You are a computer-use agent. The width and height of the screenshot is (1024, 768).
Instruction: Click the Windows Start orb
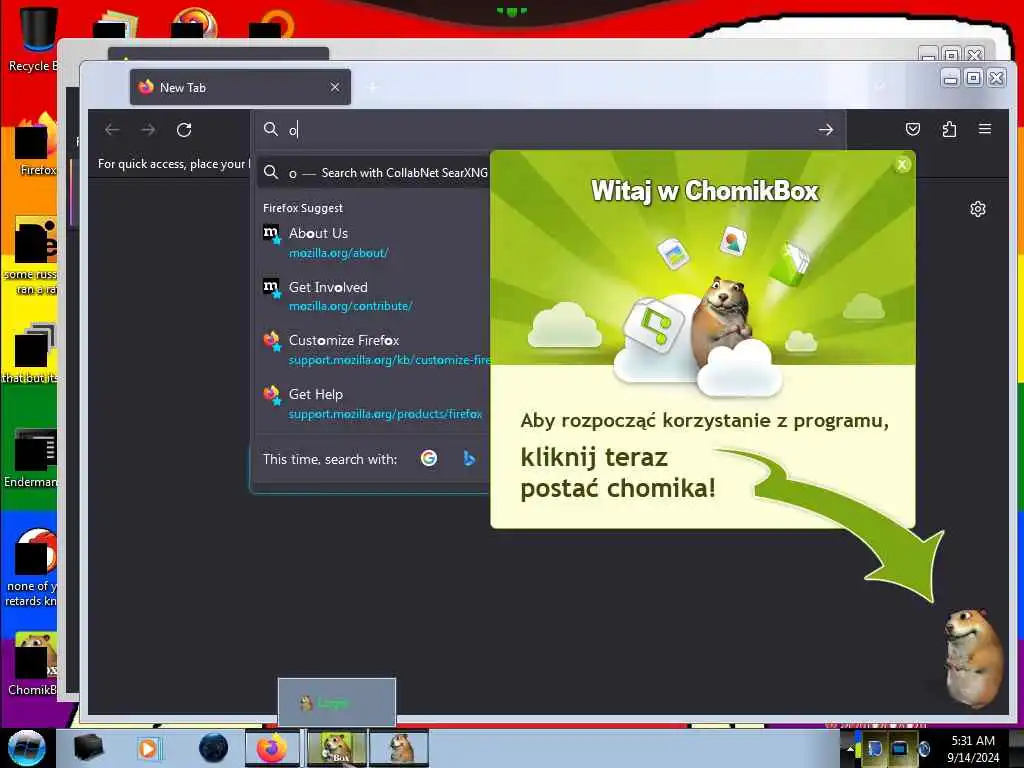[26, 748]
